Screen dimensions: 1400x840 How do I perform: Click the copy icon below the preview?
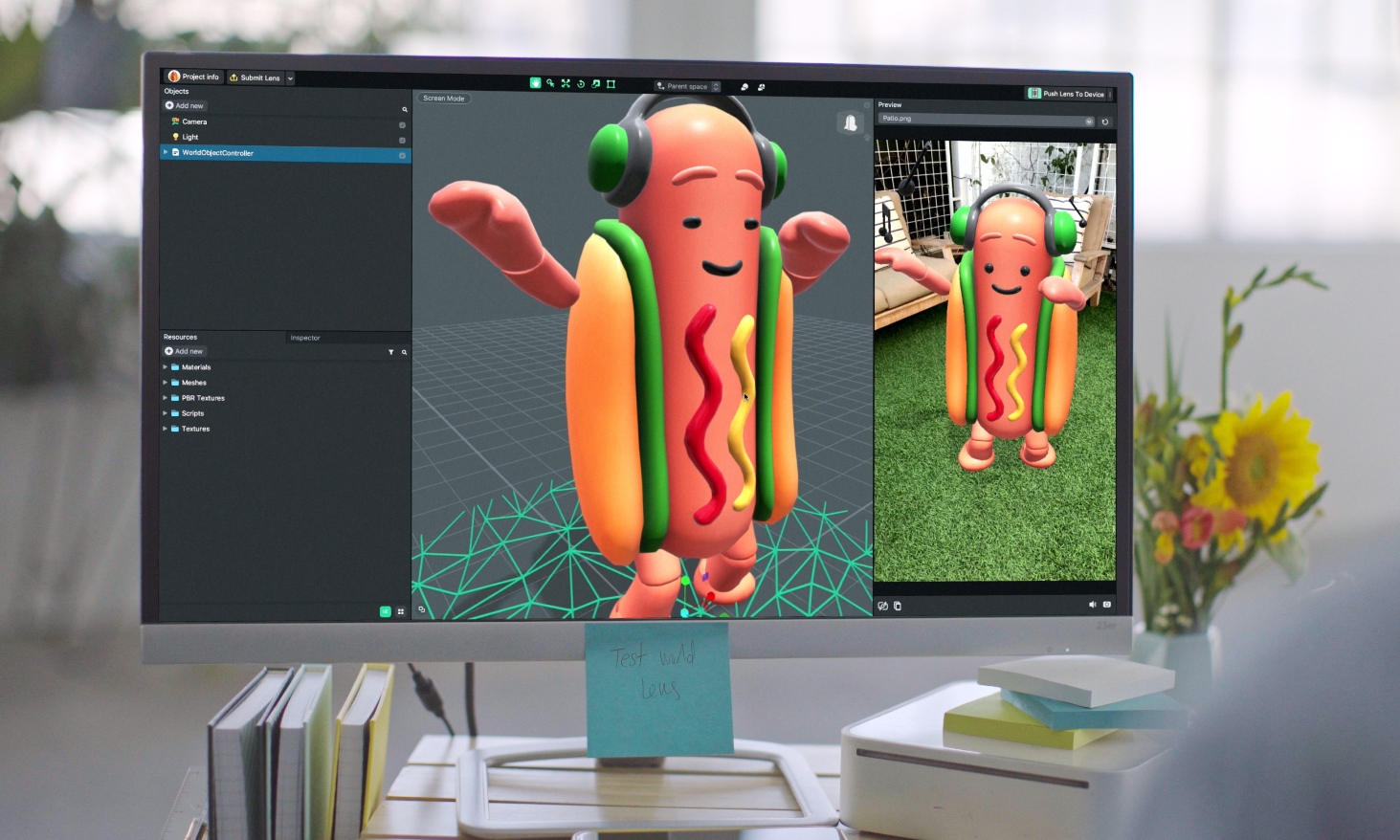pos(898,606)
